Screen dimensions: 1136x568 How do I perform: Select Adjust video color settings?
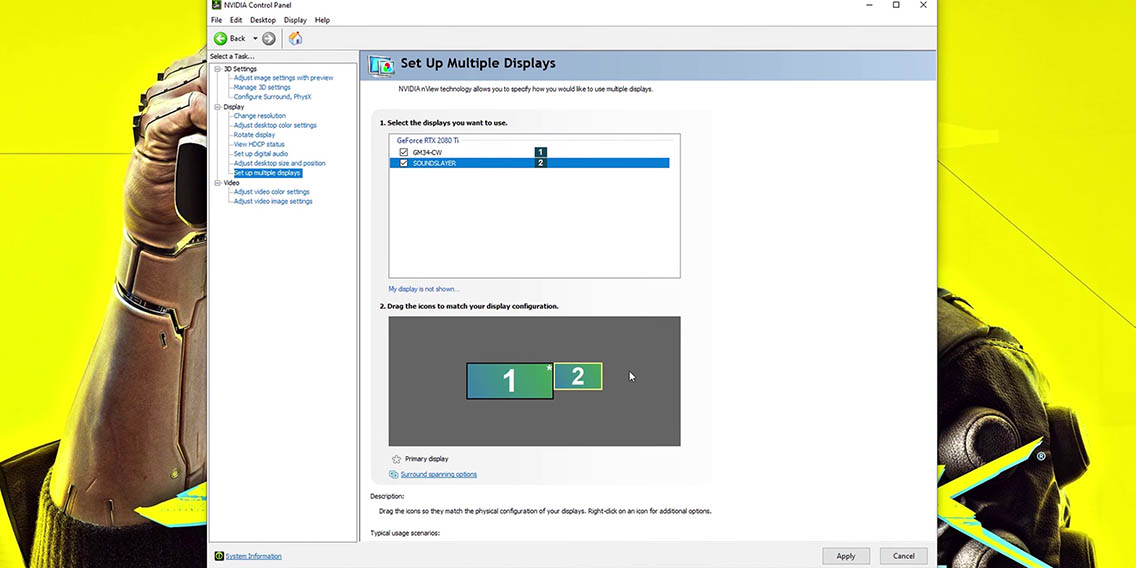[x=272, y=192]
